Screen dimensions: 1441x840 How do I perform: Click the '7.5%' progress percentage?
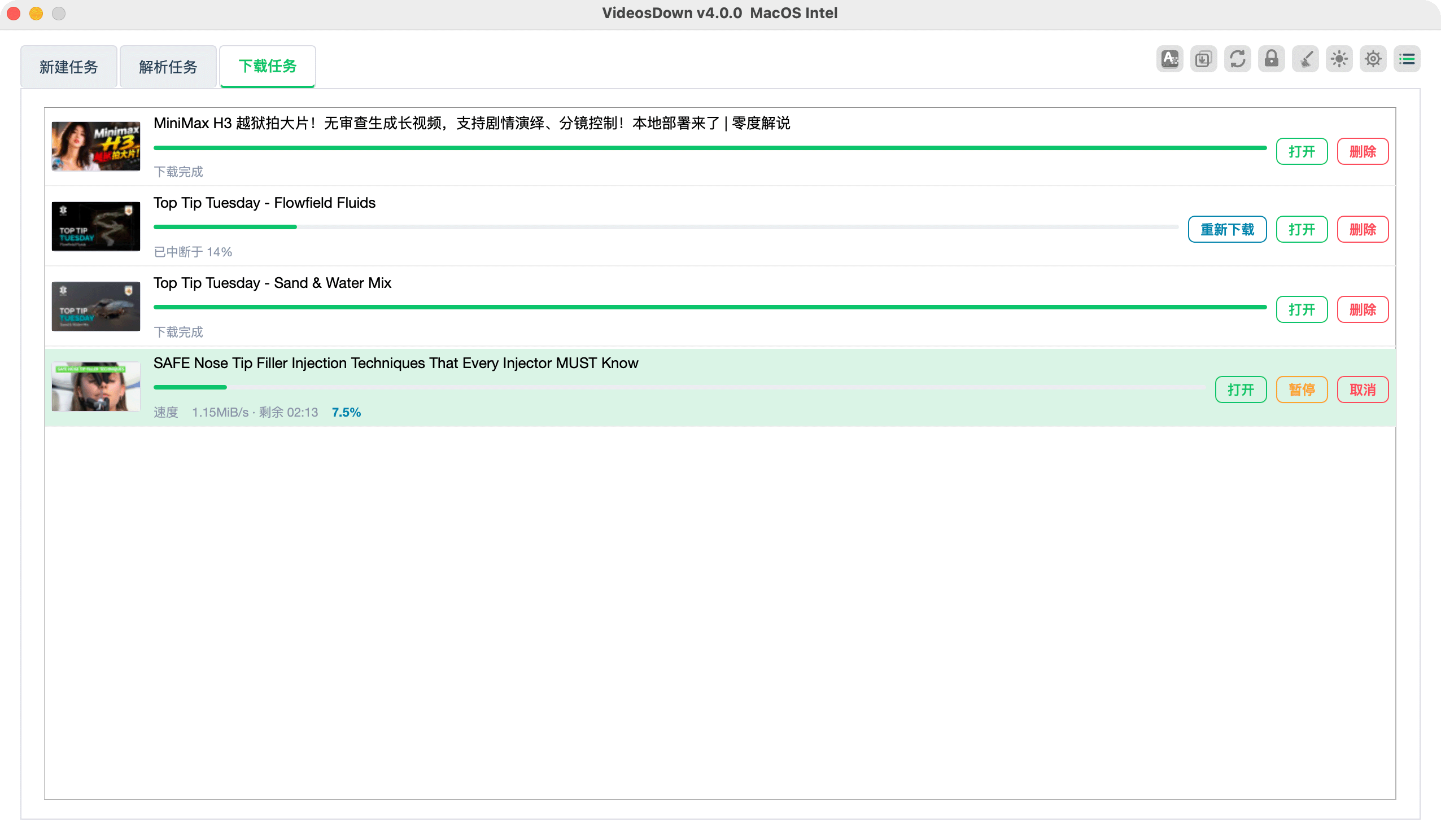(346, 412)
